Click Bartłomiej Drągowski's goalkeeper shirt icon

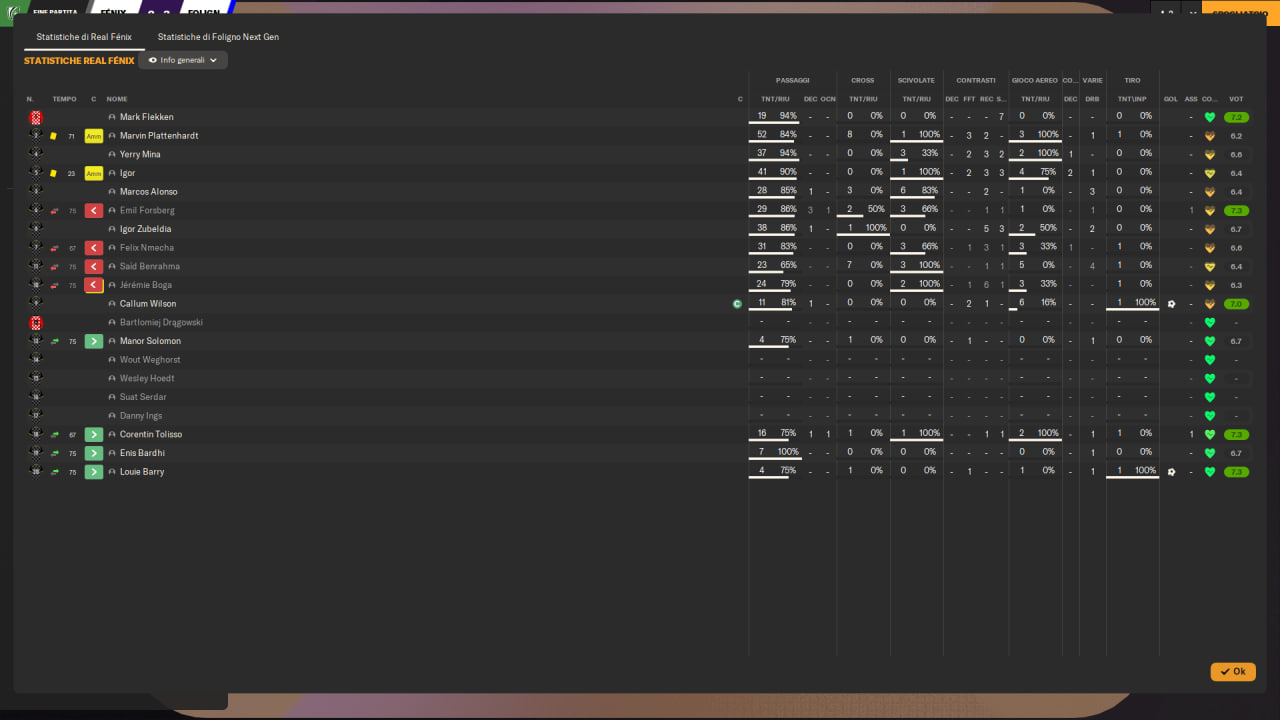36,323
